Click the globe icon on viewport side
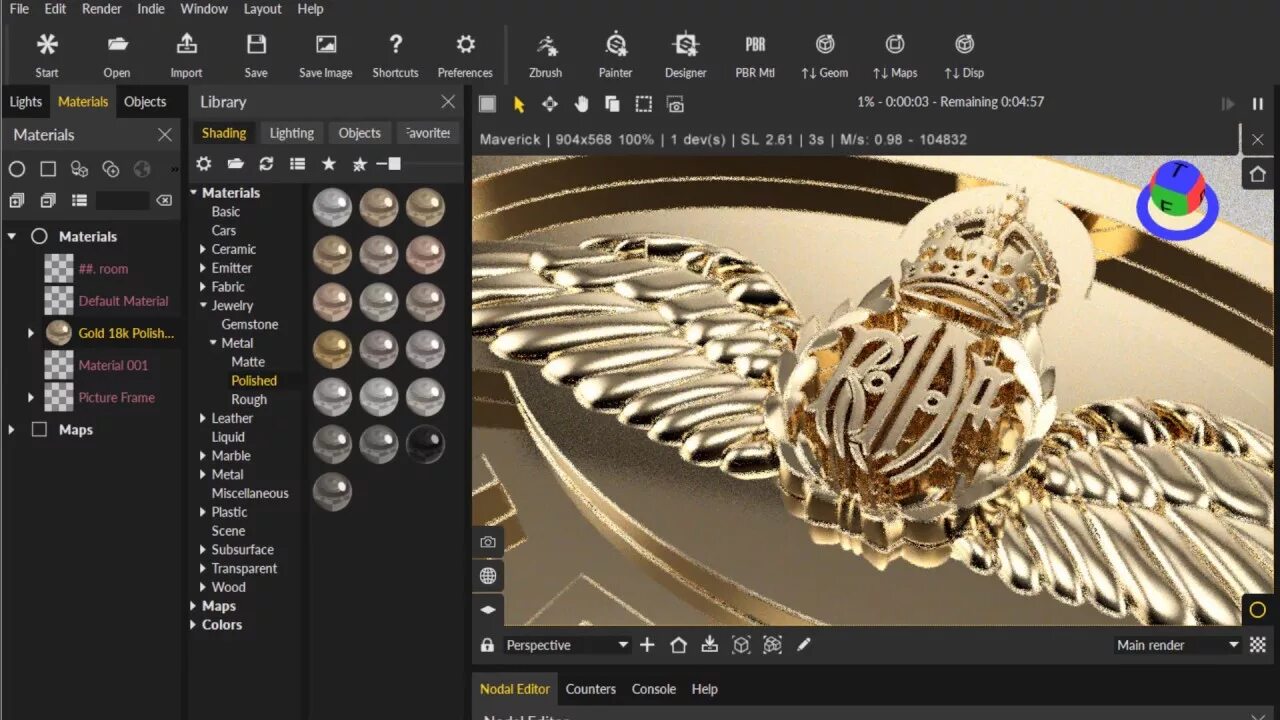The height and width of the screenshot is (720, 1280). click(x=488, y=576)
